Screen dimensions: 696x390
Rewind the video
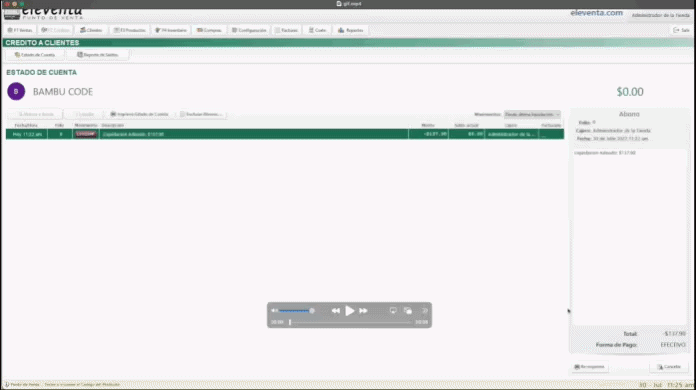click(x=336, y=311)
